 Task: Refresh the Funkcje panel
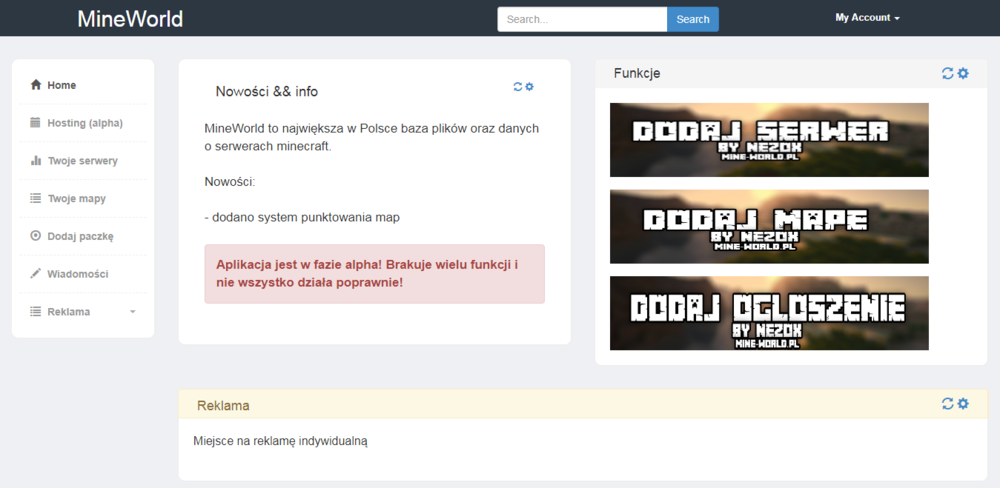pyautogui.click(x=948, y=73)
